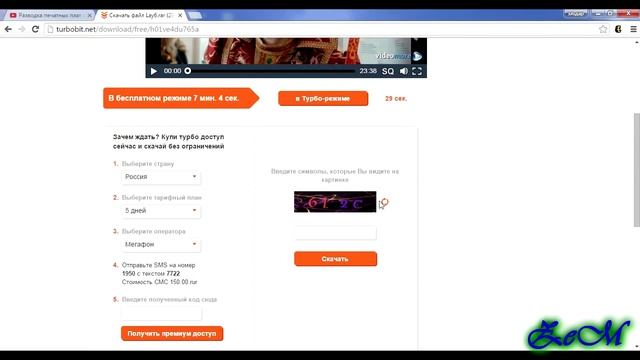Click the SMS number 1950 text
Screen dimensions: 640x360
point(129,273)
